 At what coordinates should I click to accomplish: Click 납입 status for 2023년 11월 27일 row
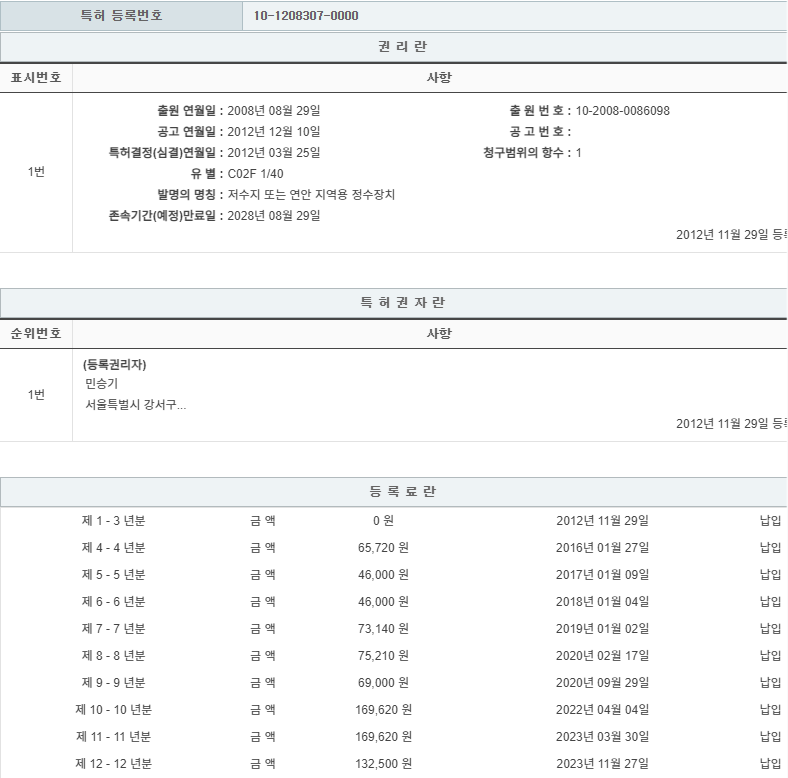coord(770,764)
